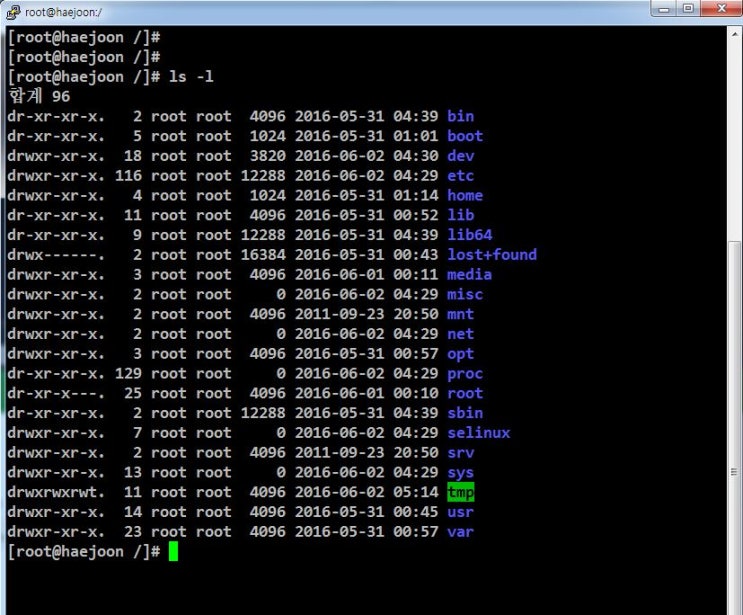Click the 'media' directory name

tap(470, 275)
